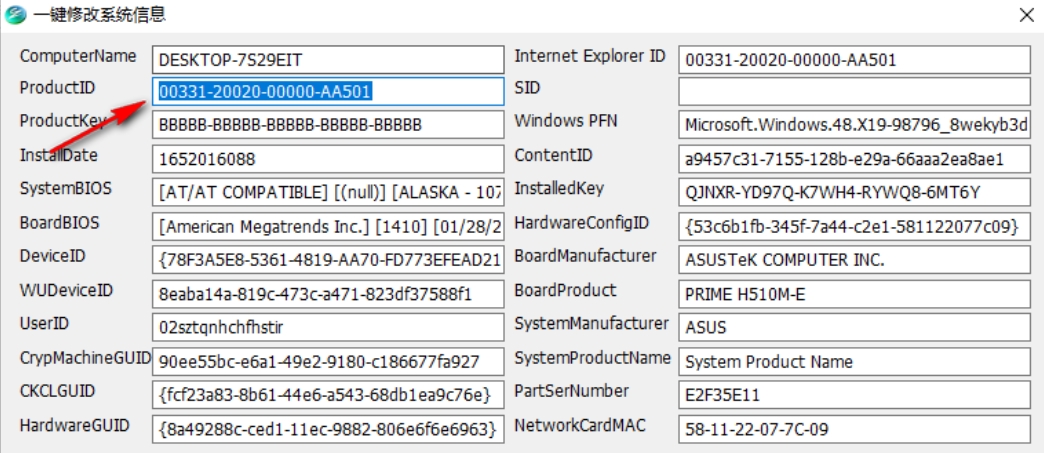
Task: Select the InstalledKey field
Action: [x=853, y=192]
